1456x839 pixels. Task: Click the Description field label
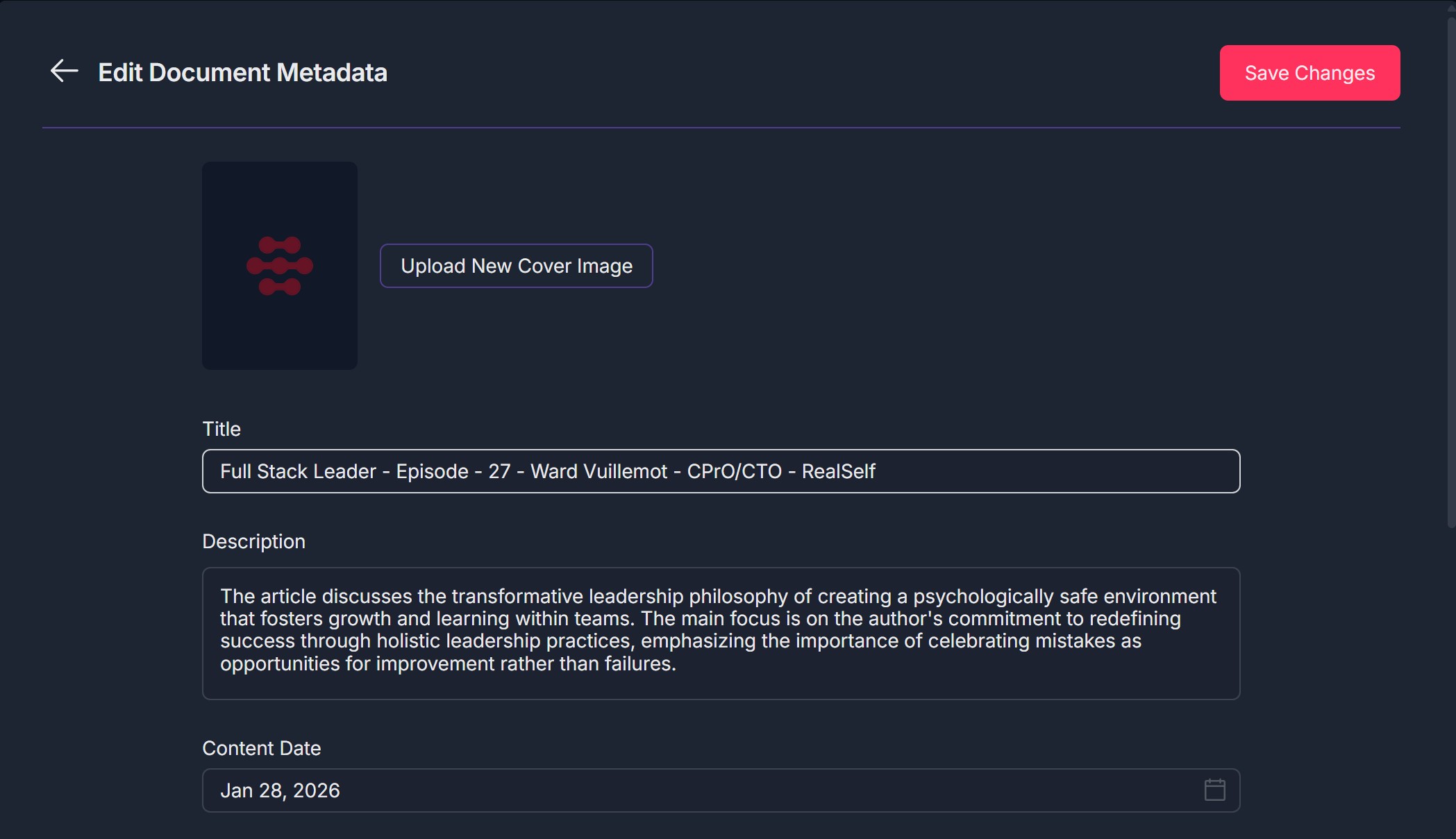click(253, 541)
